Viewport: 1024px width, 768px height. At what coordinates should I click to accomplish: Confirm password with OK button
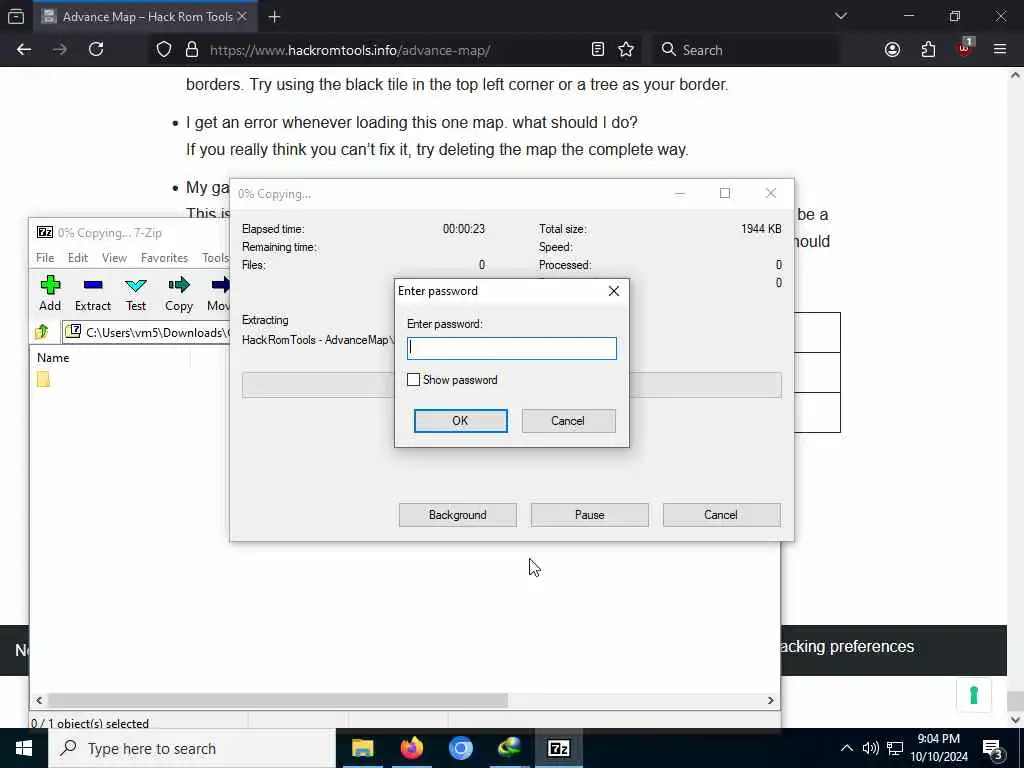(460, 421)
